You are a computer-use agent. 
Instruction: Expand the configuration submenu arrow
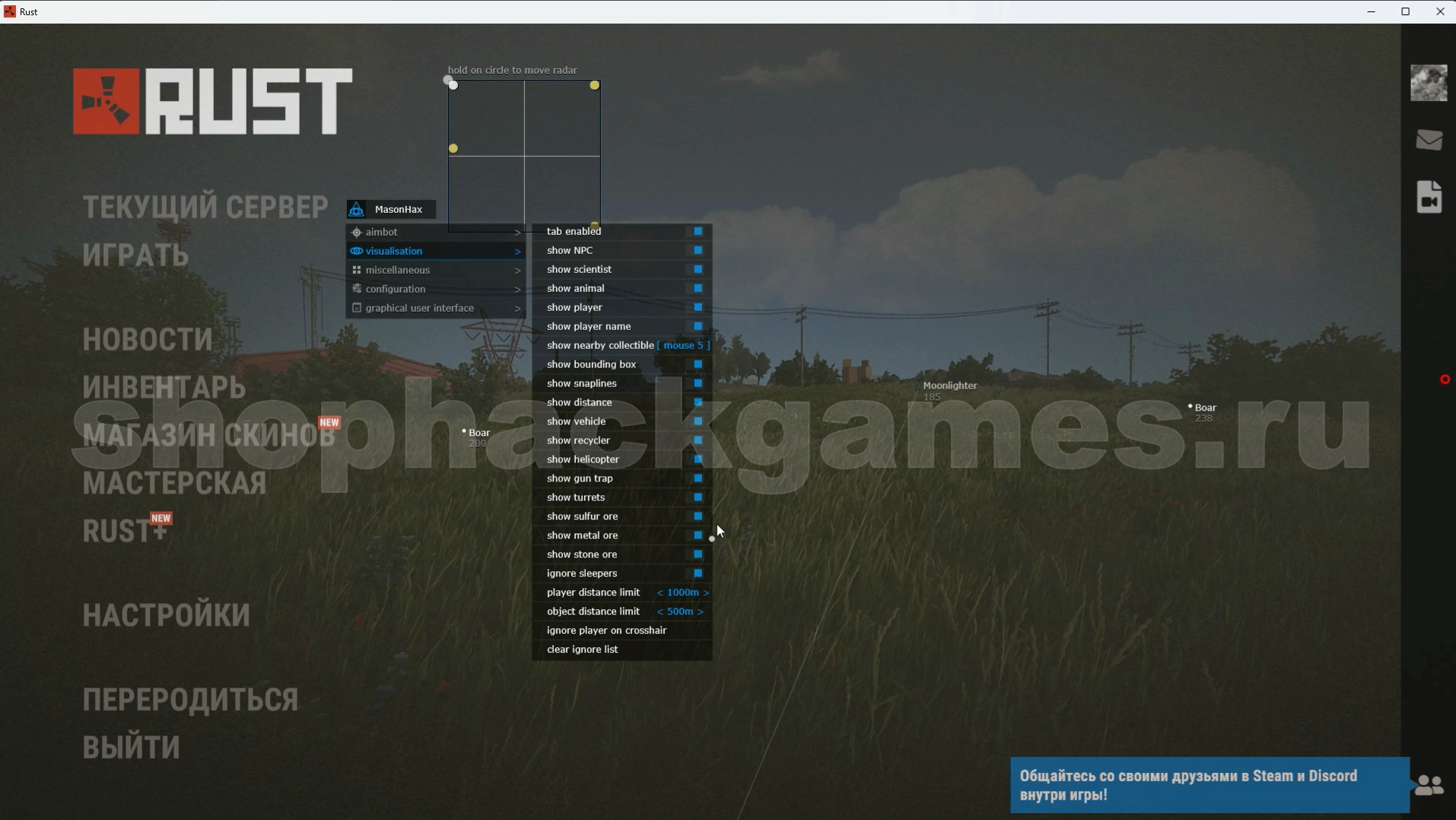(517, 290)
